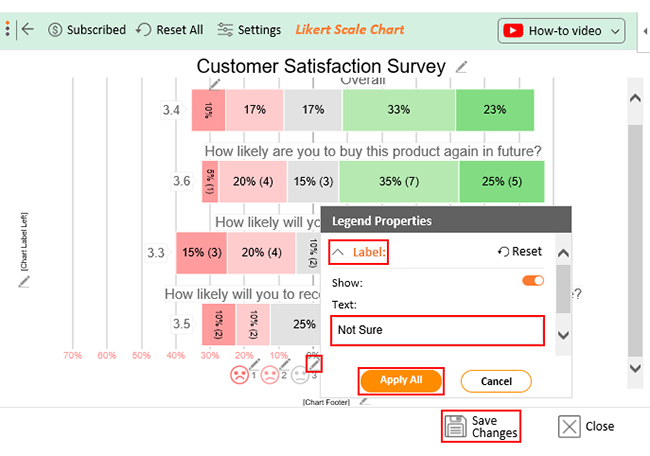
Task: Click the Not Sure text field
Action: (437, 330)
